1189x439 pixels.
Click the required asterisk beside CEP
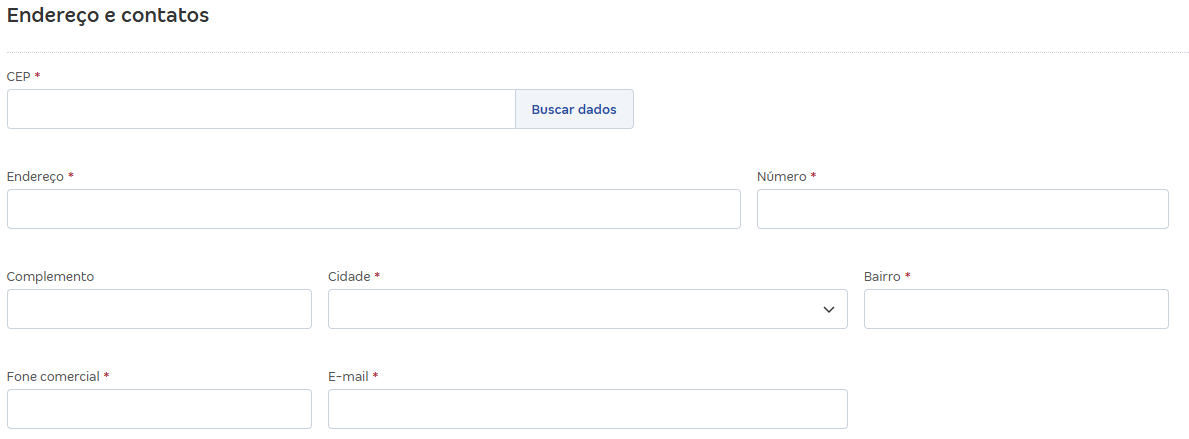point(37,75)
